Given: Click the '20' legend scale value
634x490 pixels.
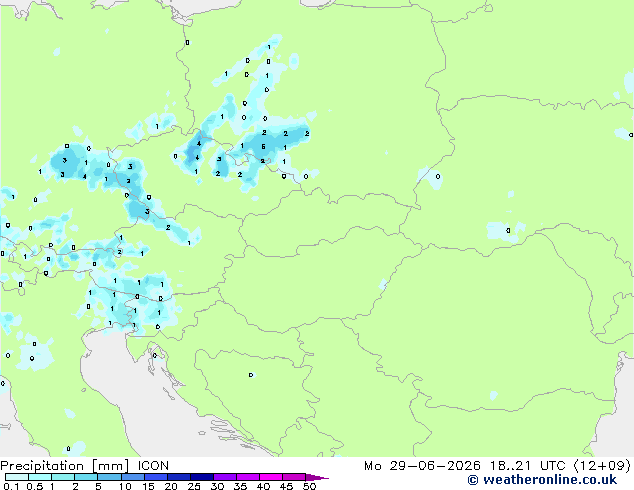Looking at the screenshot, I should 171,486.
